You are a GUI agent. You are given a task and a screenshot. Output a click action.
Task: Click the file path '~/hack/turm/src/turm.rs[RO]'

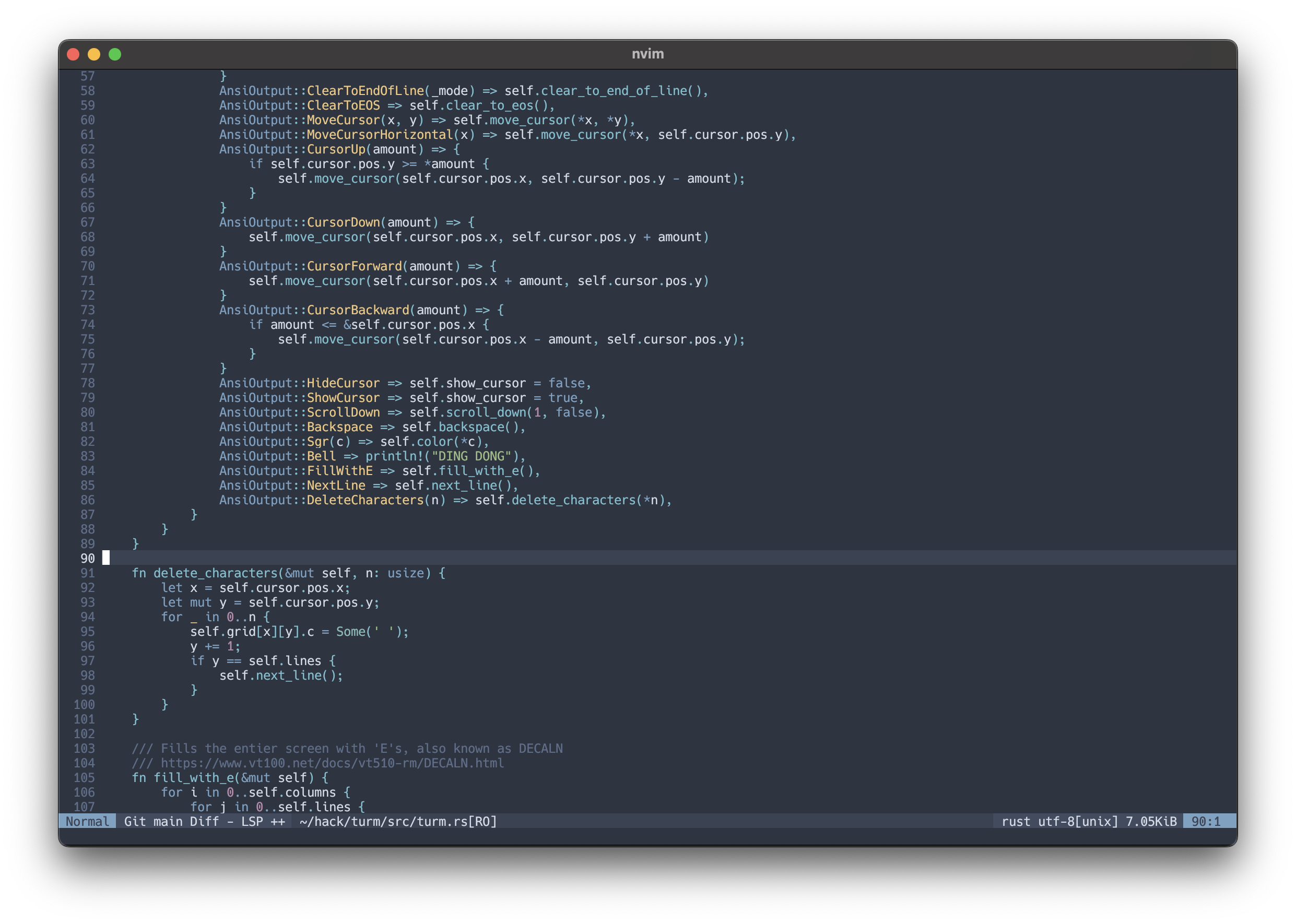tap(398, 821)
